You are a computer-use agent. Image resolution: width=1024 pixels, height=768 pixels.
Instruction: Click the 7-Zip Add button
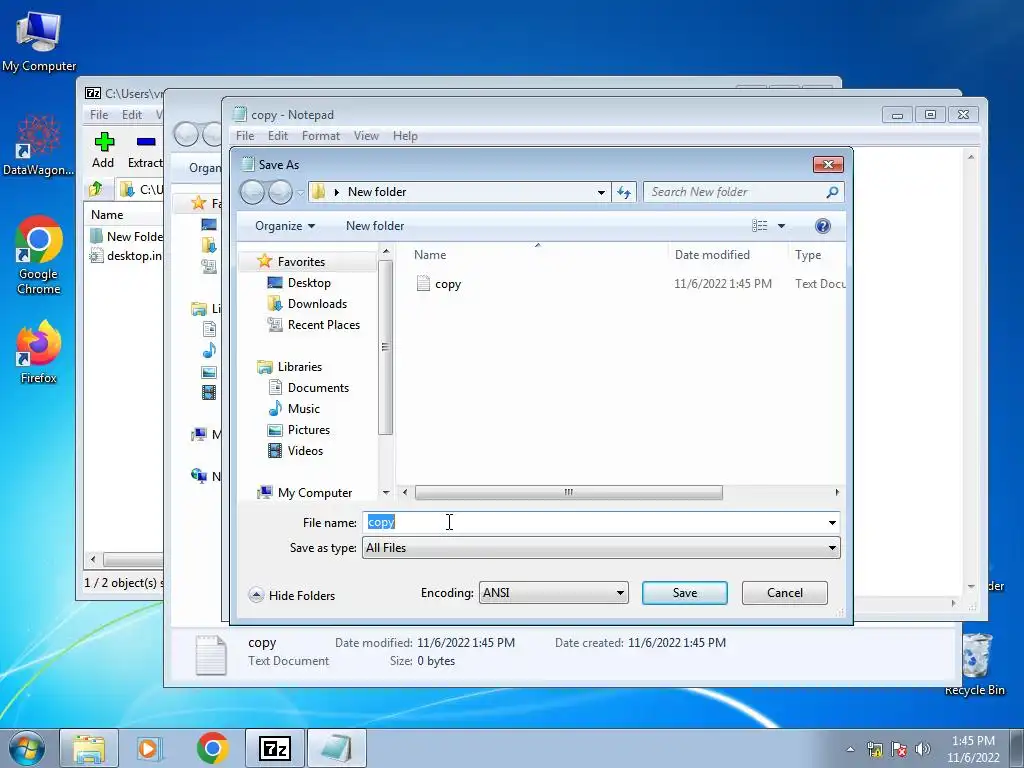click(103, 150)
